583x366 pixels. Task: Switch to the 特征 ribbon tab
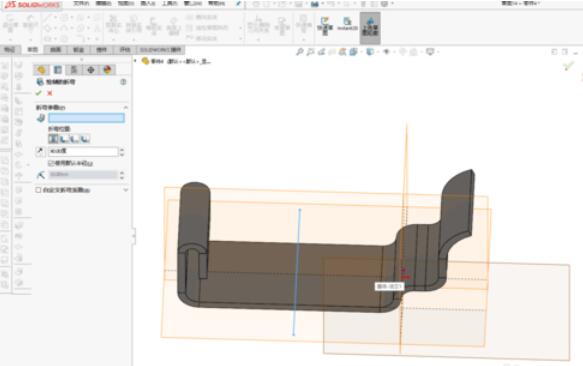10,49
